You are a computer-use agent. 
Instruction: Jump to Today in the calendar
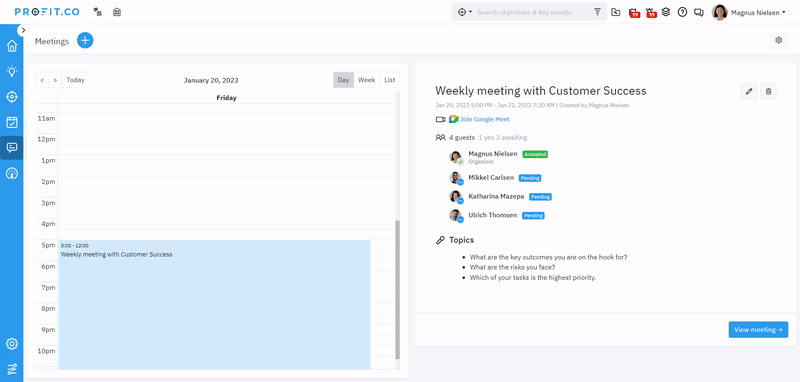[76, 80]
